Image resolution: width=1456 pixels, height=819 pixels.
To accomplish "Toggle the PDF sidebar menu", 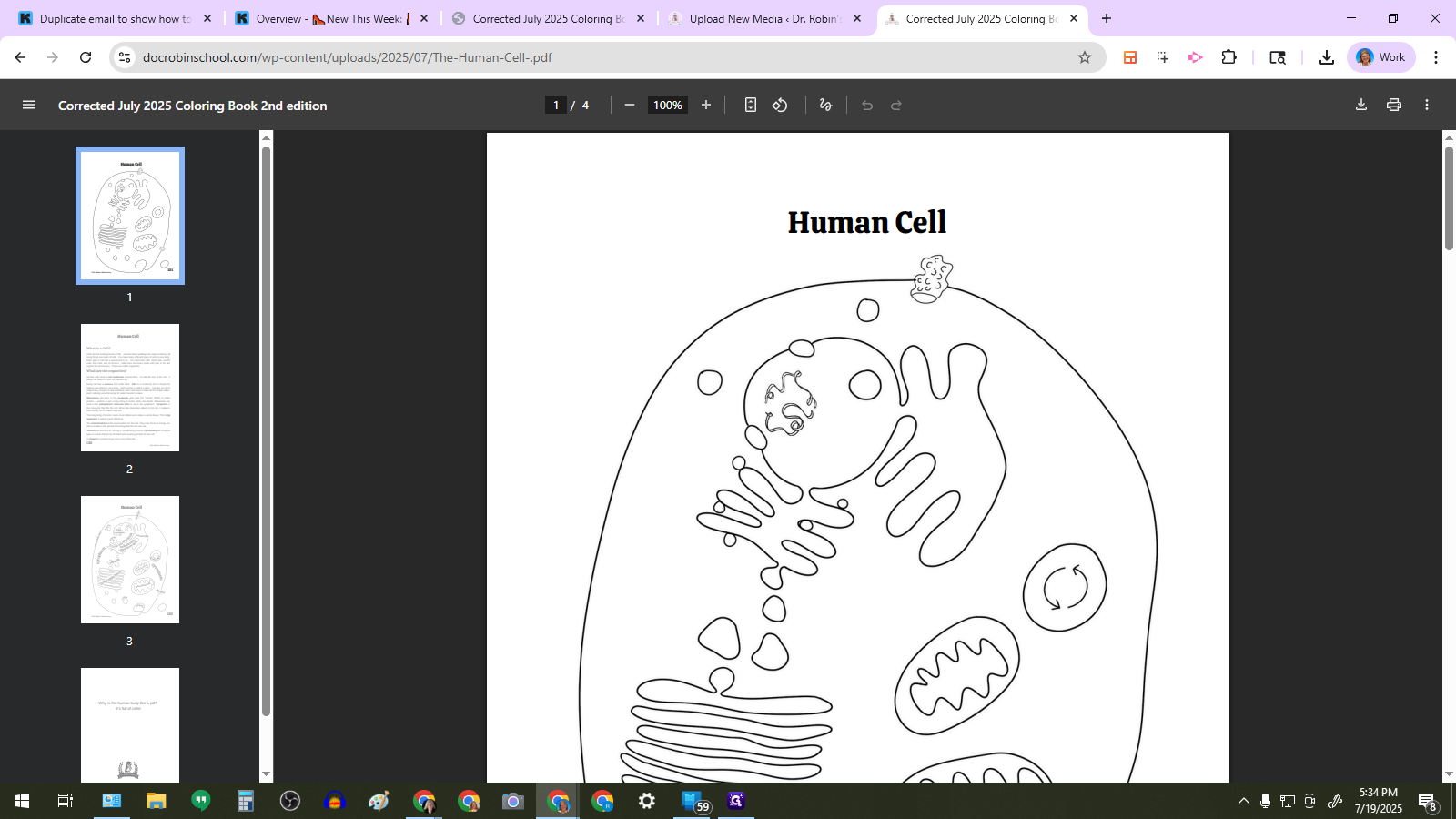I will [29, 106].
